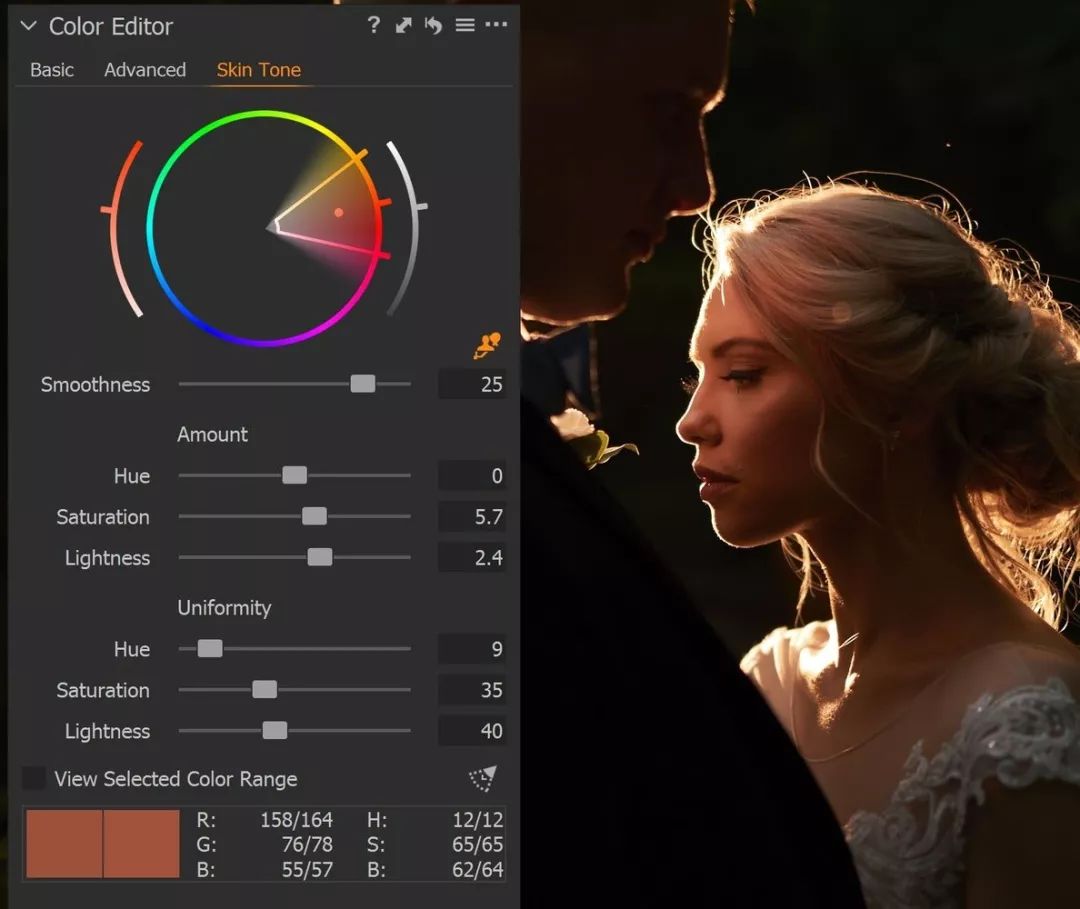The height and width of the screenshot is (909, 1080).
Task: Click the Uniformity Lightness value 40
Action: point(472,731)
